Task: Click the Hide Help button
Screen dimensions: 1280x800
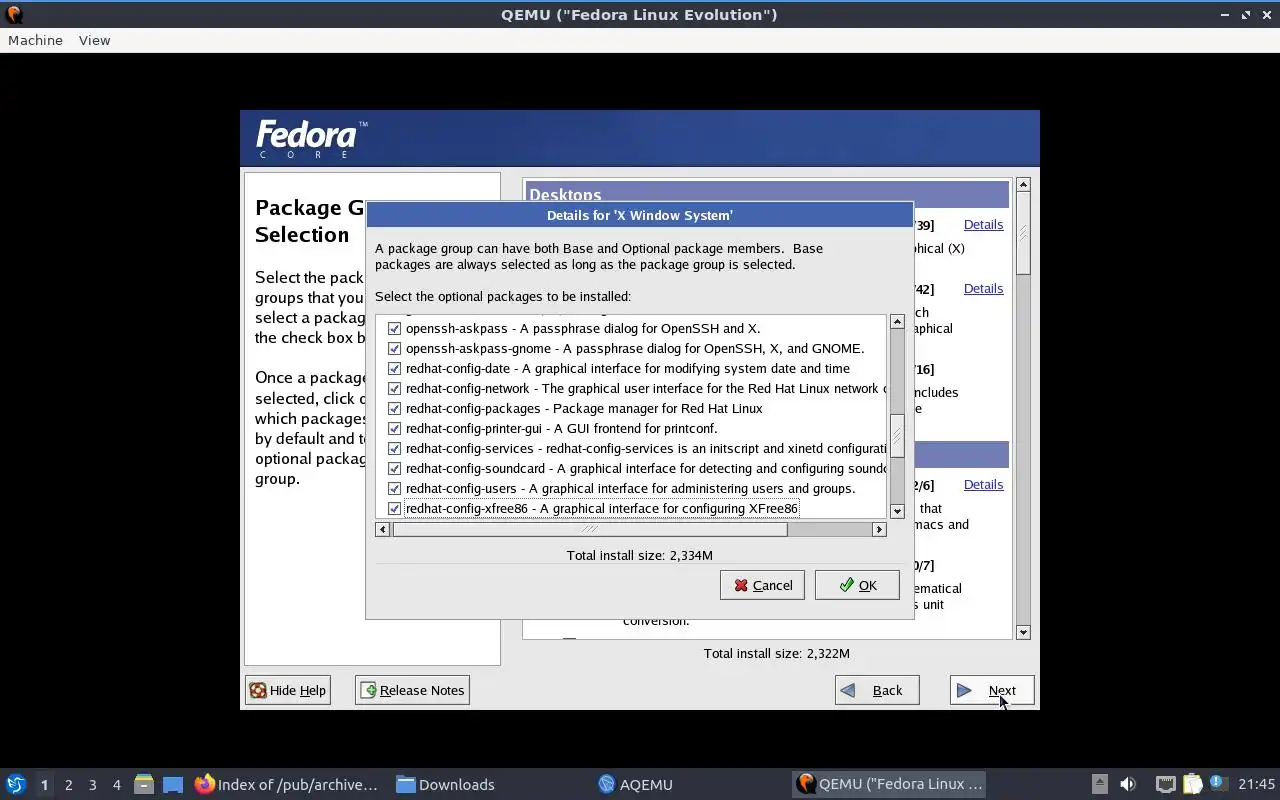Action: click(288, 690)
